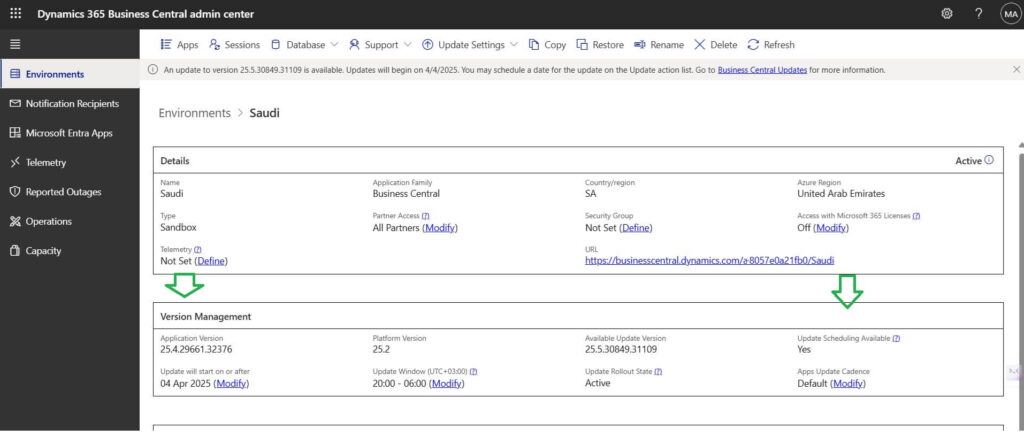Open Operations in the sidebar
The height and width of the screenshot is (436, 1024).
click(x=70, y=221)
